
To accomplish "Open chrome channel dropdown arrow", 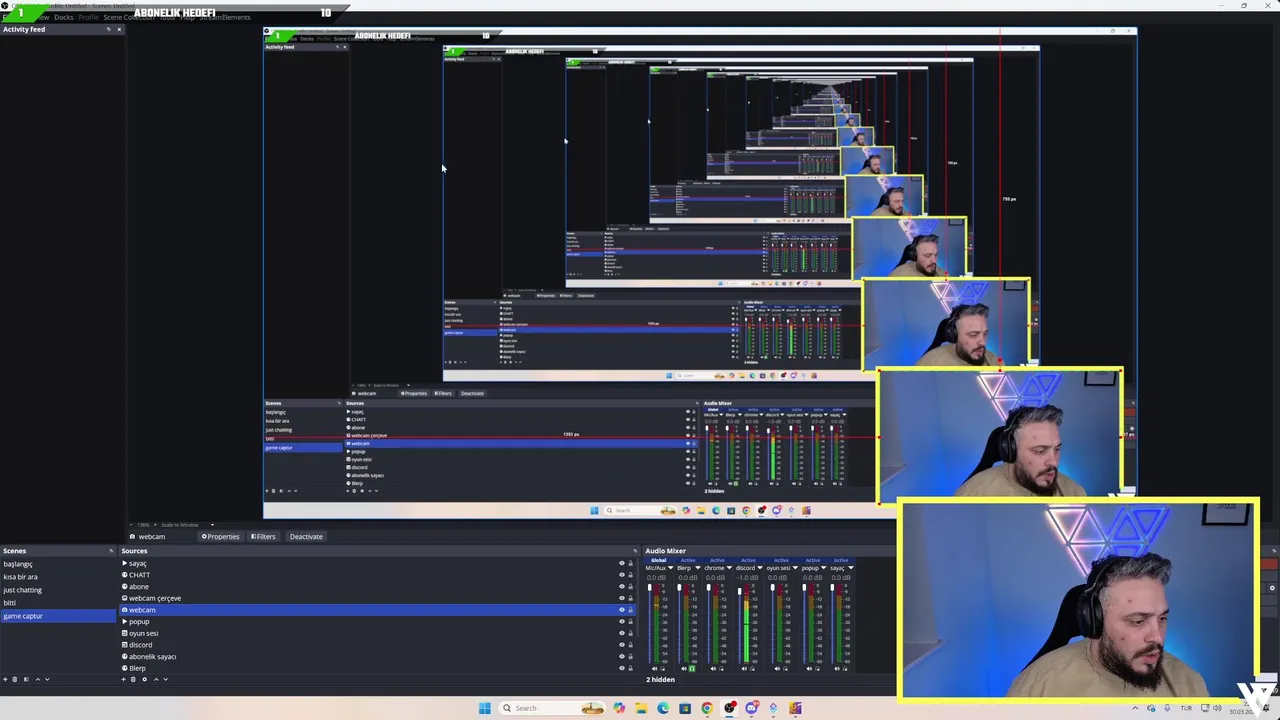I will pyautogui.click(x=729, y=568).
